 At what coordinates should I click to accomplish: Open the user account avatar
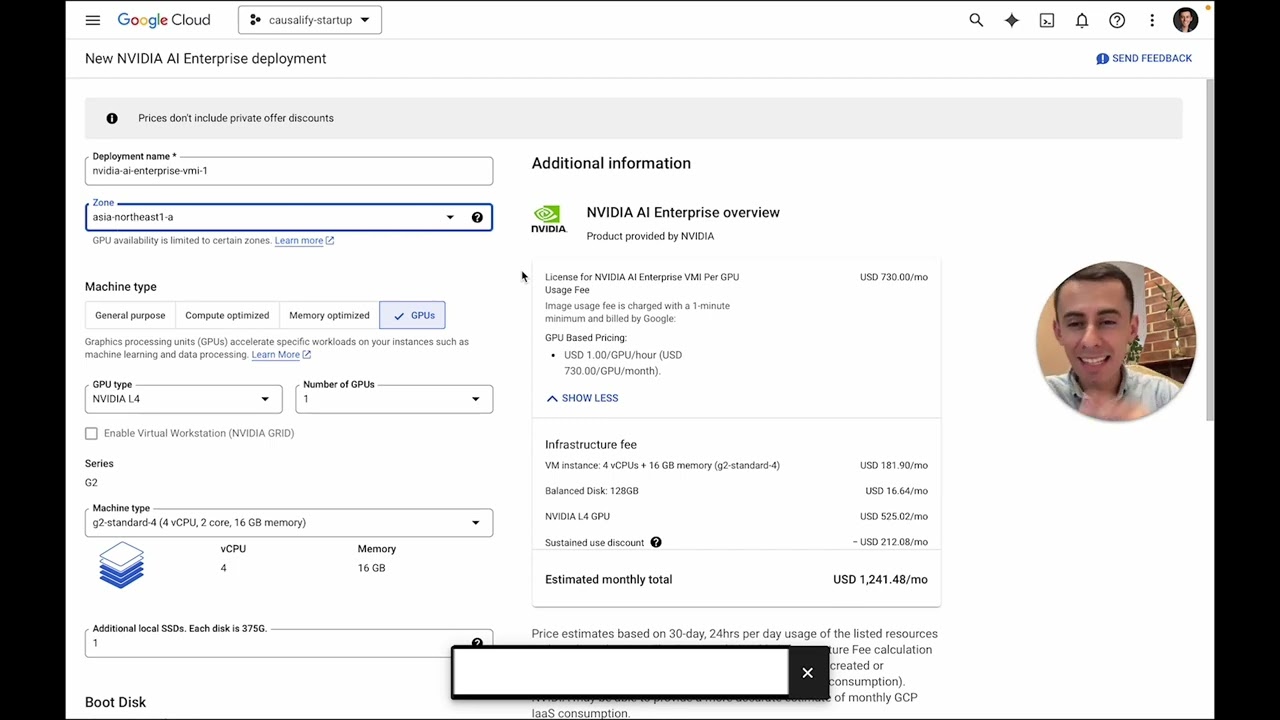tap(1186, 20)
